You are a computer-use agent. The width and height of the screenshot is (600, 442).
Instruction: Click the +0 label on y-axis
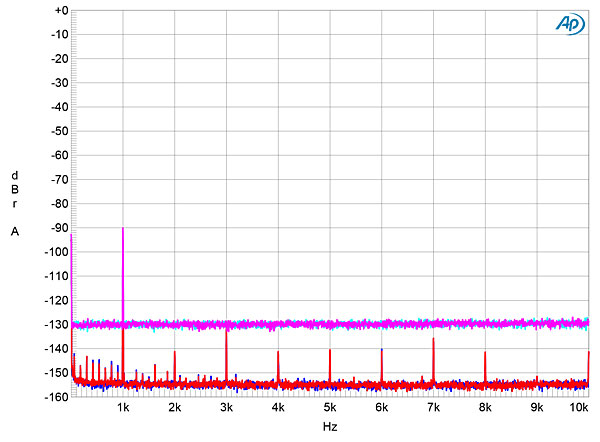pos(59,11)
